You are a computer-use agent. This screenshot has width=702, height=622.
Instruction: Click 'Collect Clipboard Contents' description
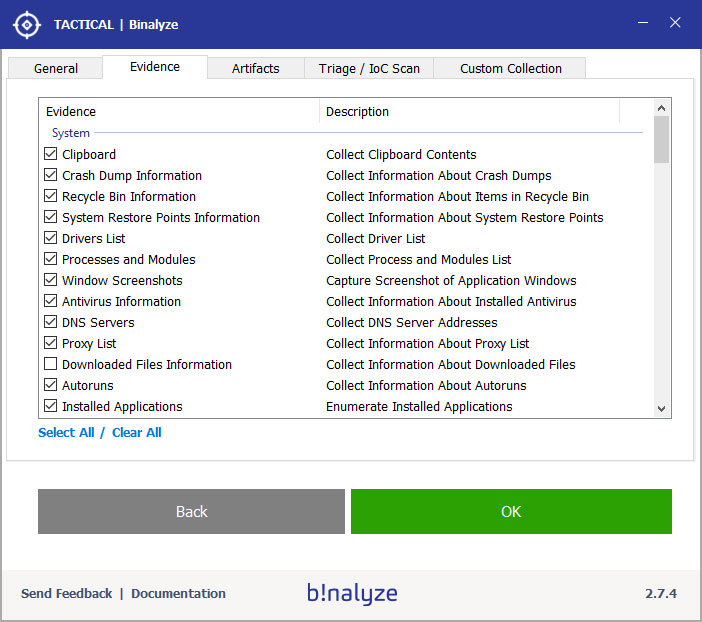(x=401, y=154)
